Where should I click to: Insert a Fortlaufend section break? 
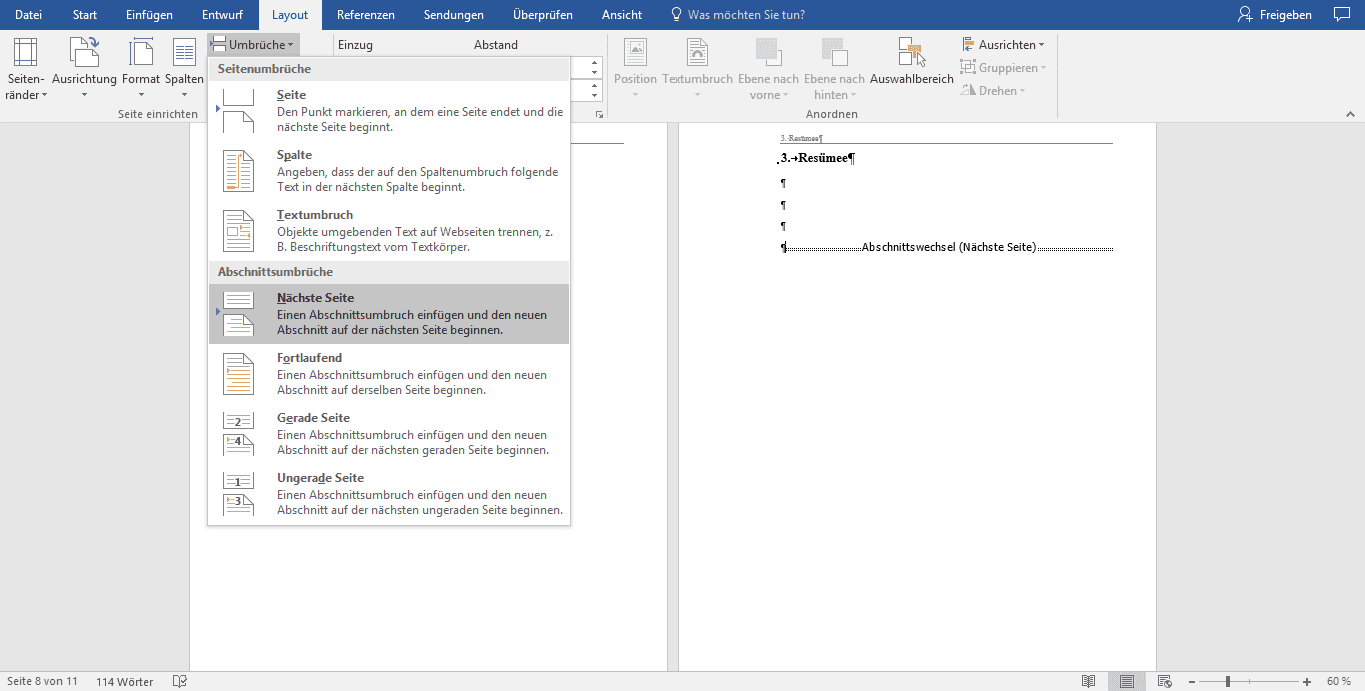pyautogui.click(x=388, y=373)
